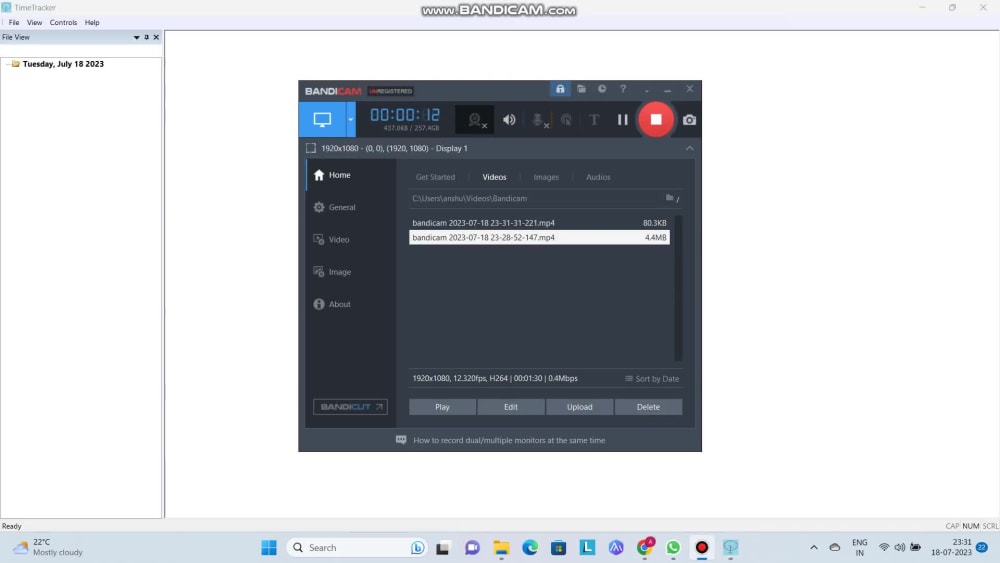Click the lock icon in the Bandicam title bar
The image size is (1000, 563).
(560, 89)
